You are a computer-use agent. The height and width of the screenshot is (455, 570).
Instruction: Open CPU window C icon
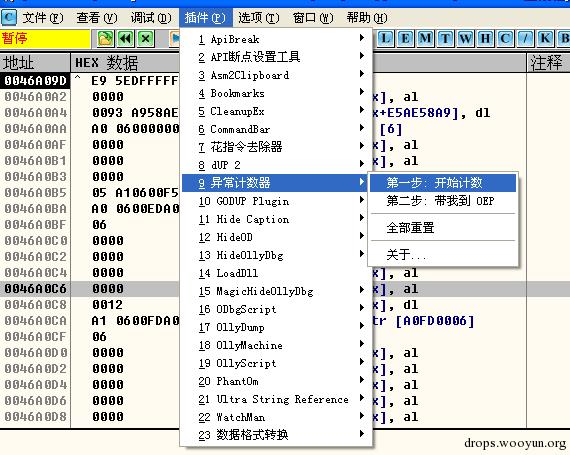click(505, 38)
